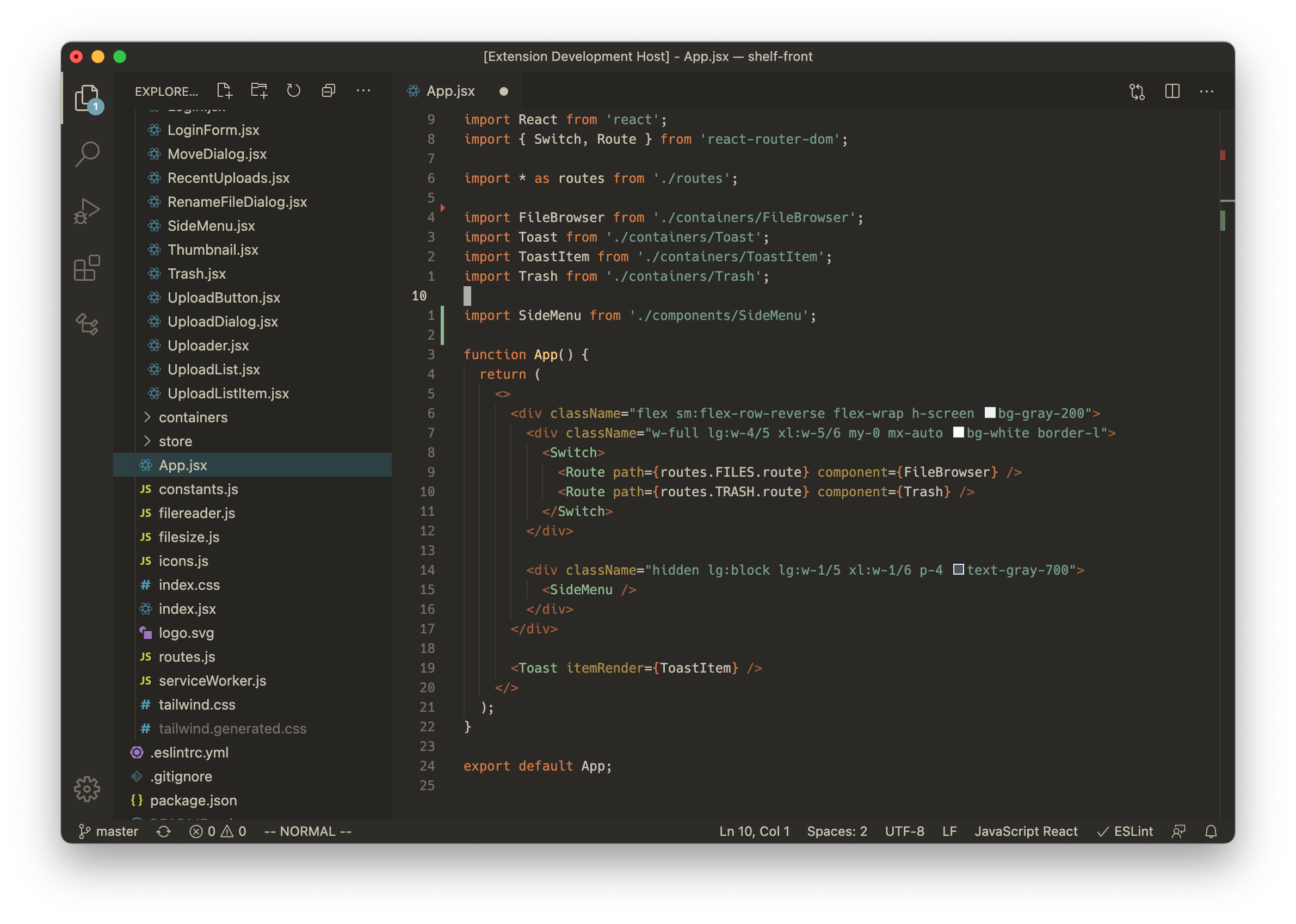This screenshot has height=924, width=1296.
Task: Create a new file in the Explorer
Action: point(224,90)
